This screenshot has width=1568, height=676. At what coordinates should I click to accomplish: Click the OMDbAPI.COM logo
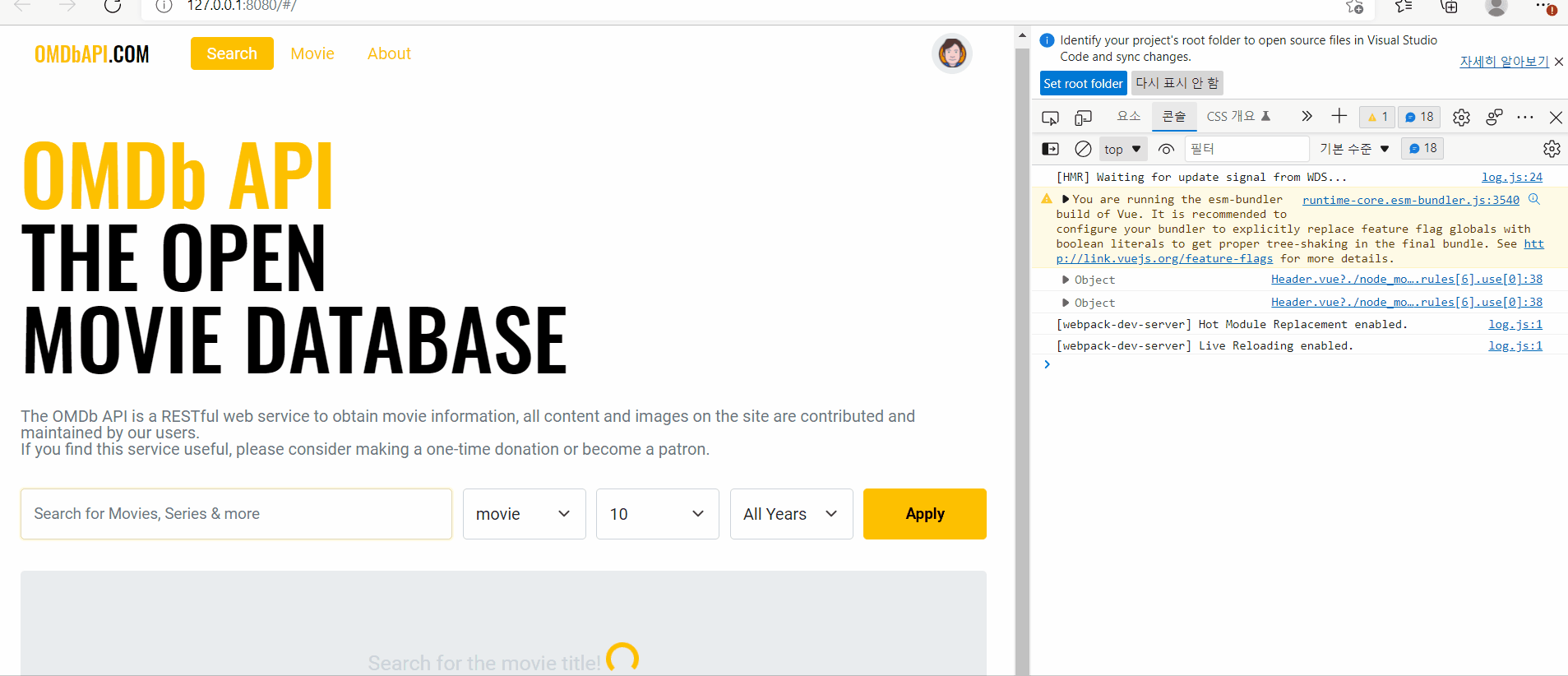[92, 54]
